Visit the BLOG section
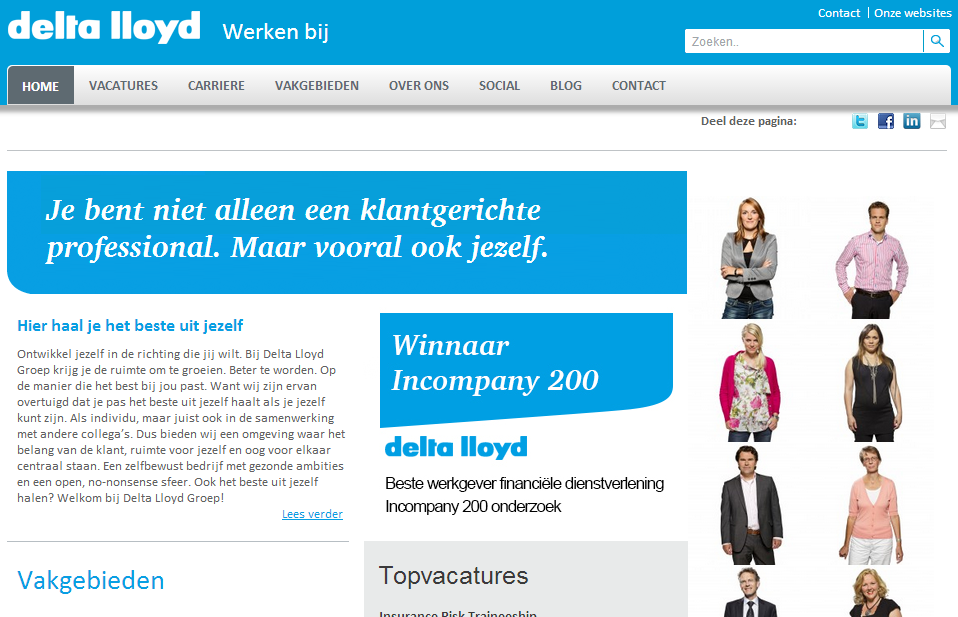958x617 pixels. [566, 85]
